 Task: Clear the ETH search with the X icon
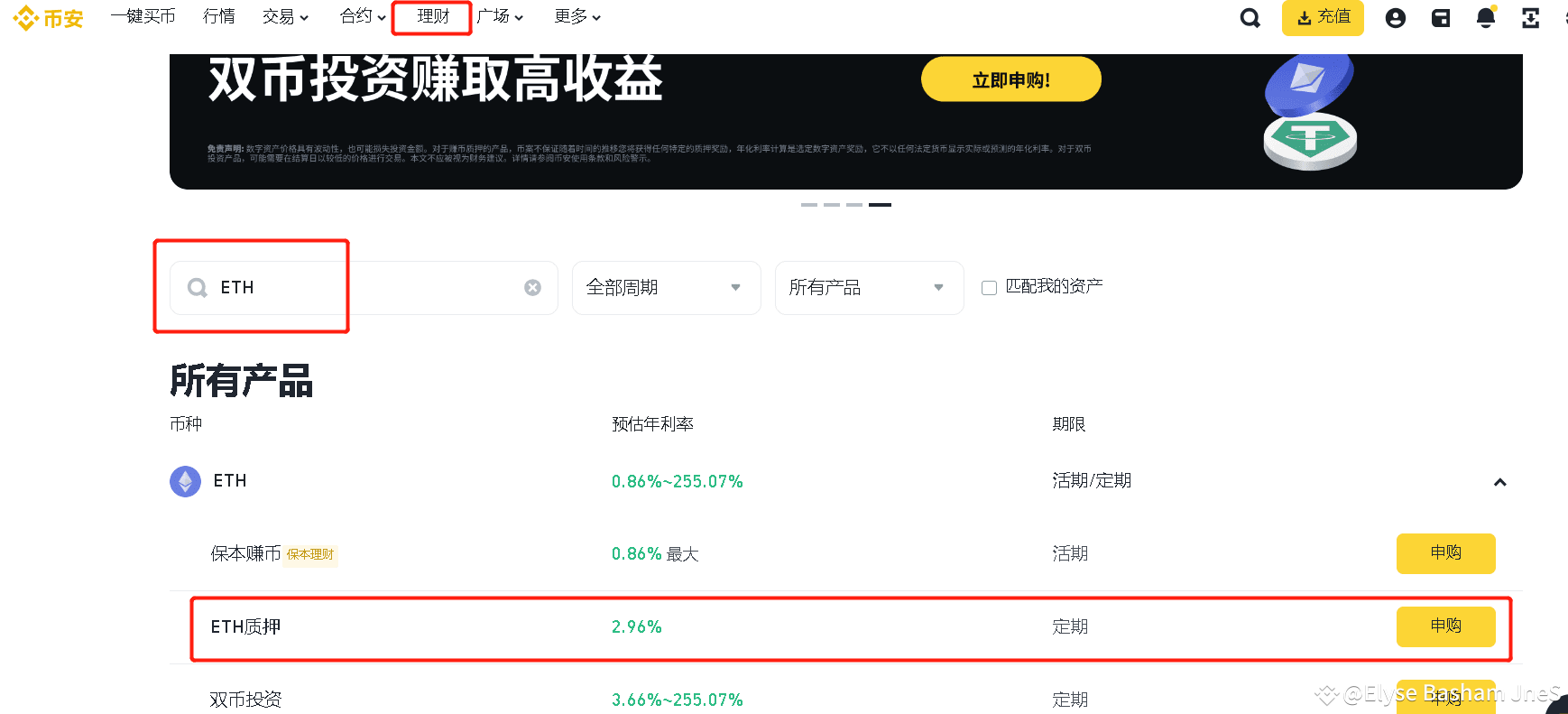532,287
